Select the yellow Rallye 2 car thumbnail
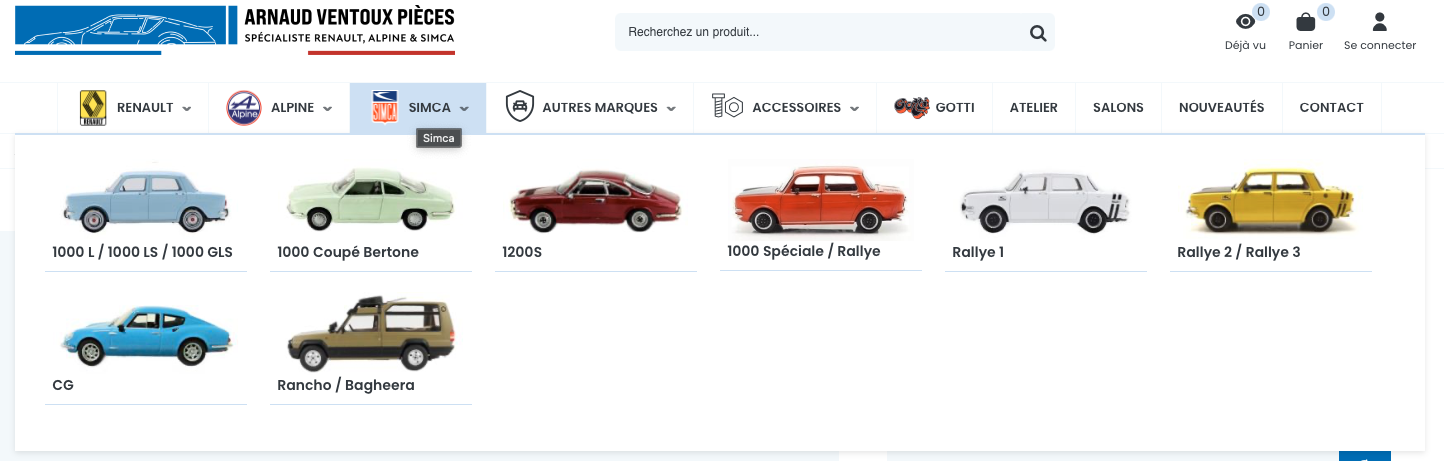The height and width of the screenshot is (461, 1444). tap(1270, 201)
